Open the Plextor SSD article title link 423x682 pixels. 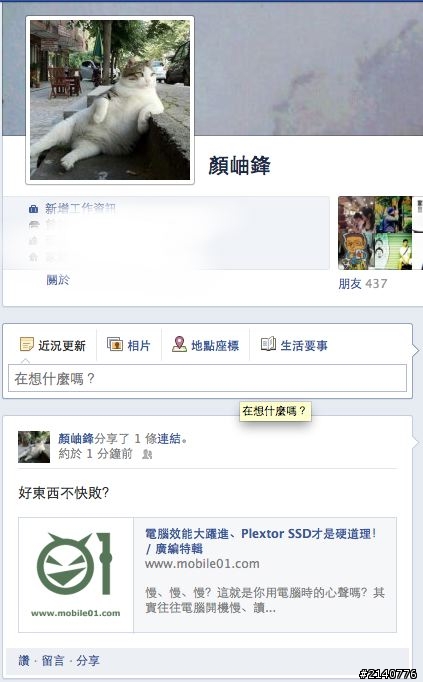(260, 541)
